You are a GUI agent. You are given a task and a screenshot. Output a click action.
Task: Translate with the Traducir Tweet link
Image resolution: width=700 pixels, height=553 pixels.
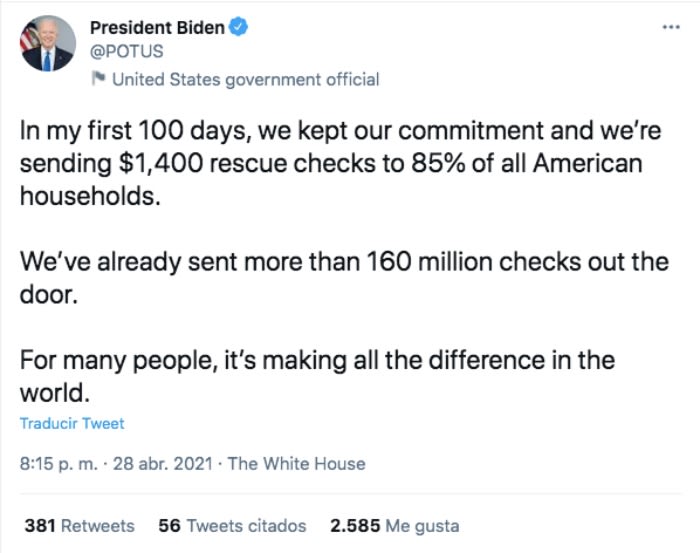point(72,423)
